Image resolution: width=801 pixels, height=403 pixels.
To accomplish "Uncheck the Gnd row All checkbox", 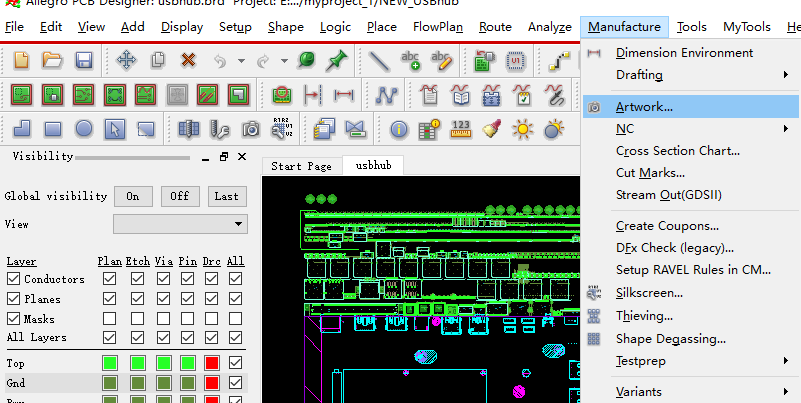I will coord(235,383).
